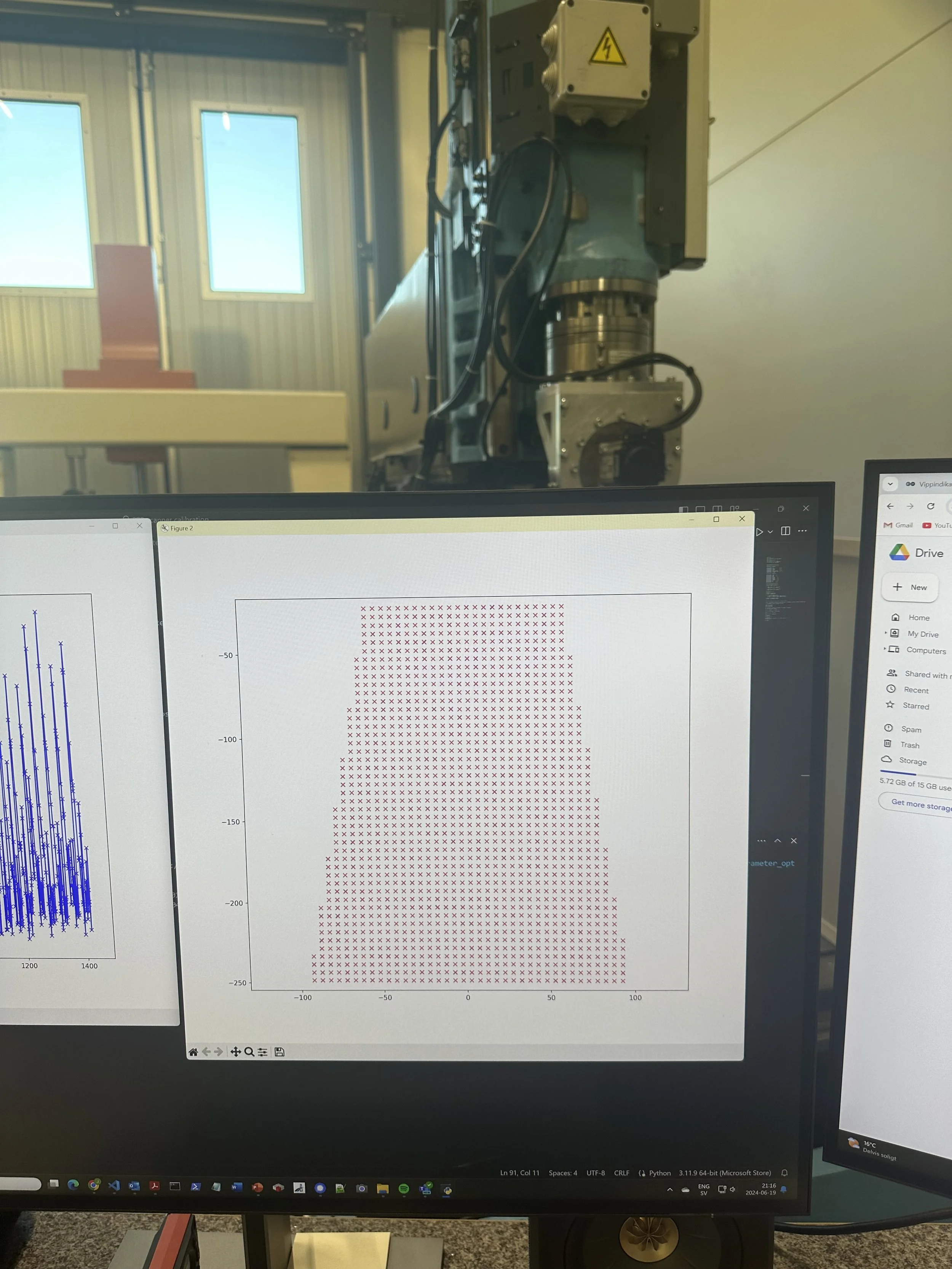The height and width of the screenshot is (1269, 952).
Task: Click the New button in Google Drive
Action: (x=909, y=587)
